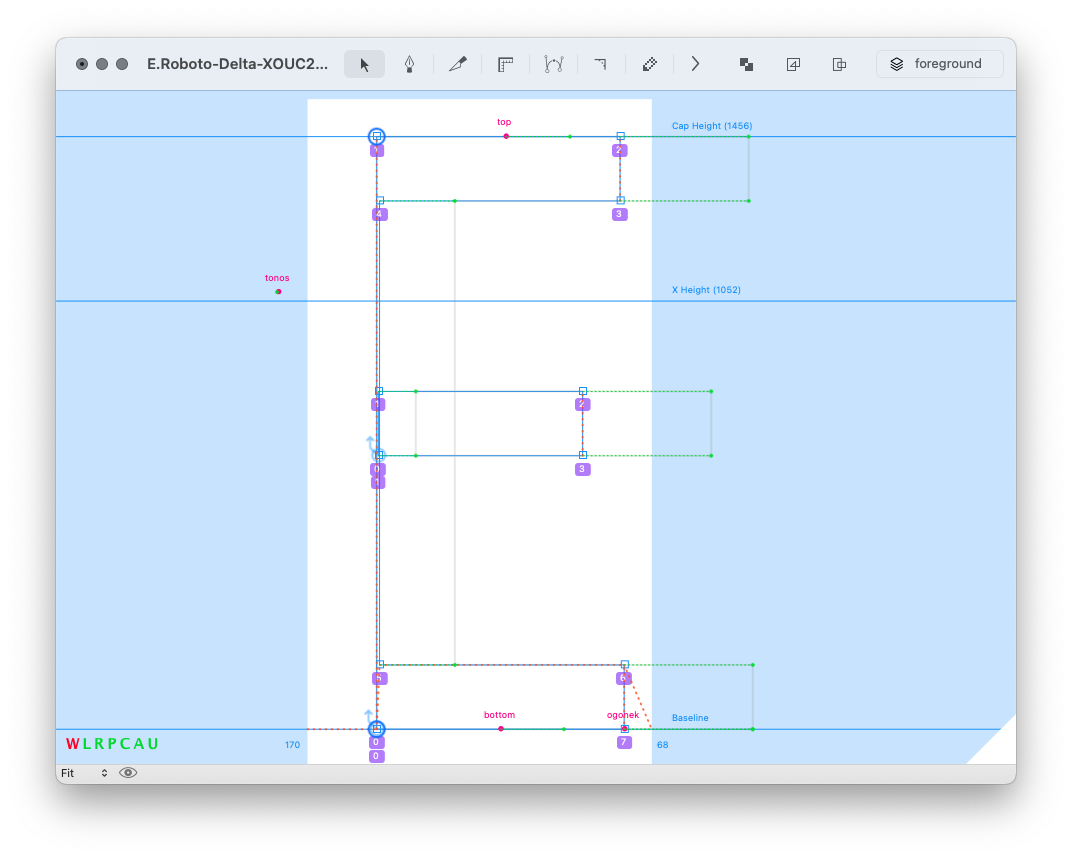Click the left sidebearing value 170
This screenshot has width=1072, height=858.
(x=292, y=745)
